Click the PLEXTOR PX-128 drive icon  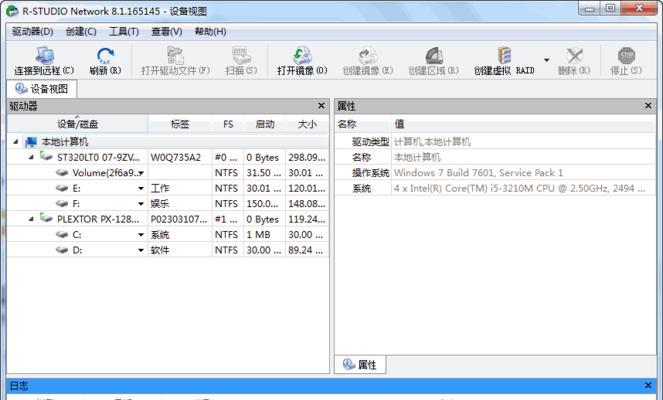46,218
